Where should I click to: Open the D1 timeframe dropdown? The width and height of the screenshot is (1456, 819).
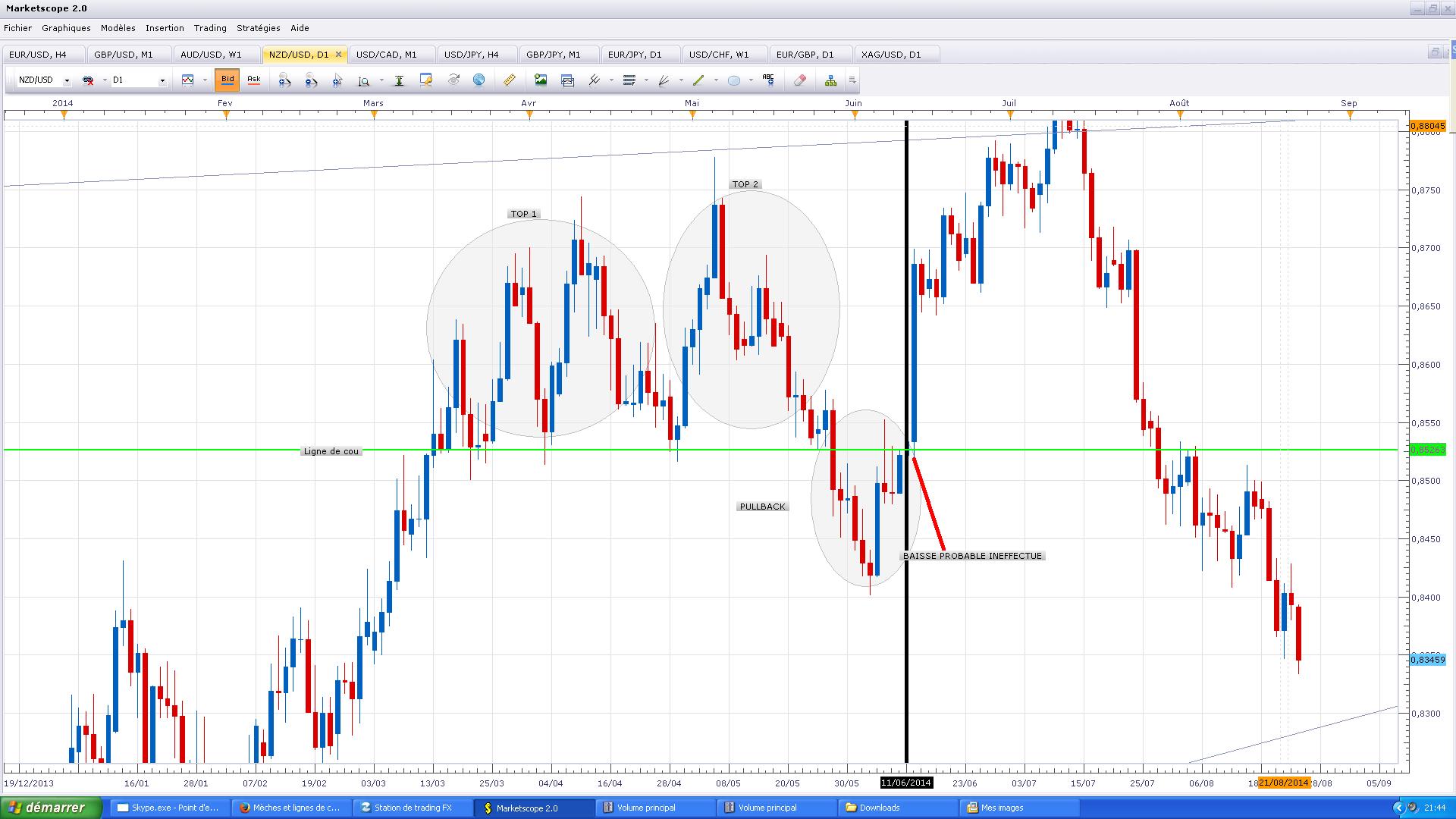pos(162,80)
